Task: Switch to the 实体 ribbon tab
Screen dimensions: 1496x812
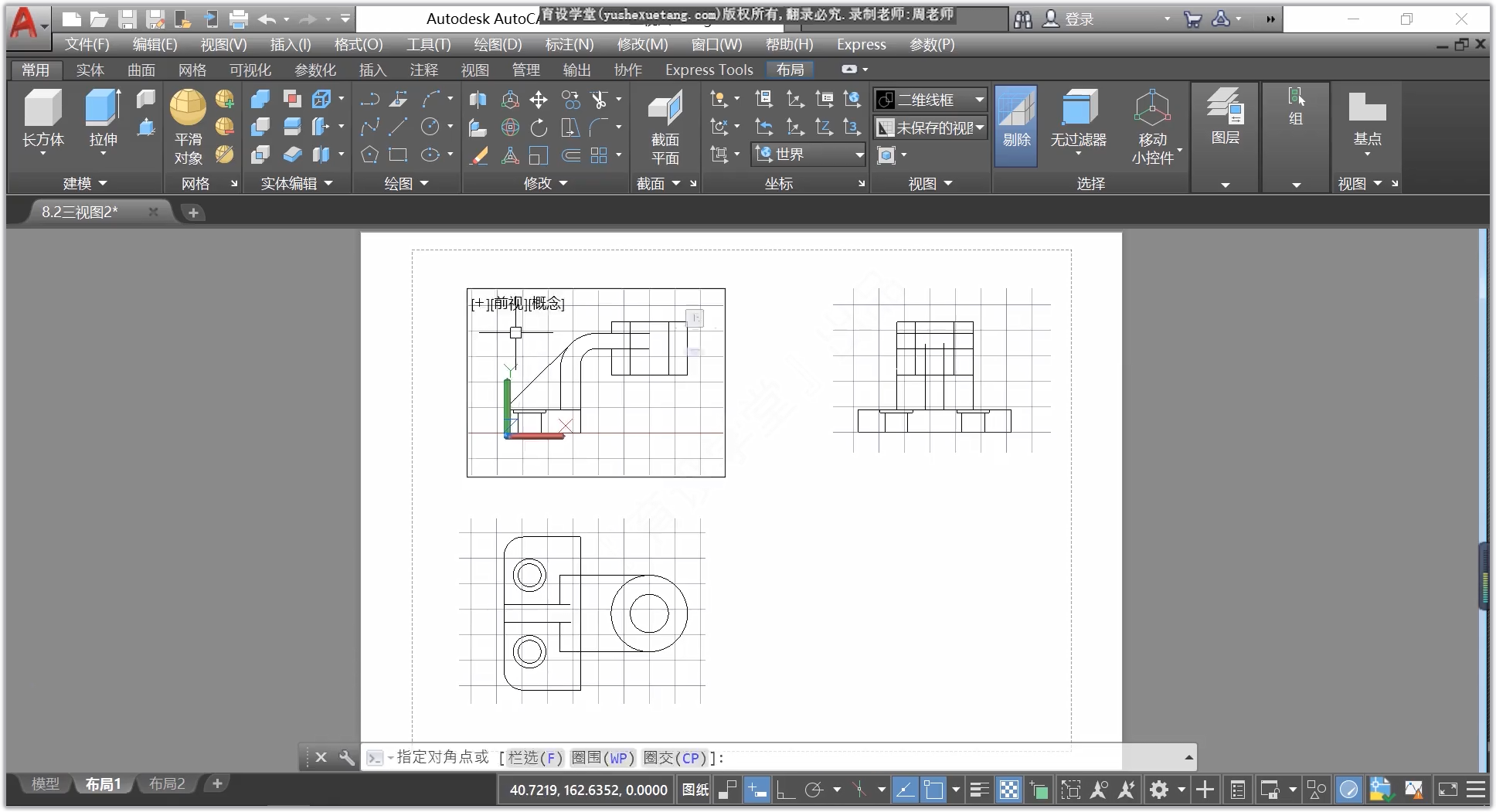Action: [90, 70]
